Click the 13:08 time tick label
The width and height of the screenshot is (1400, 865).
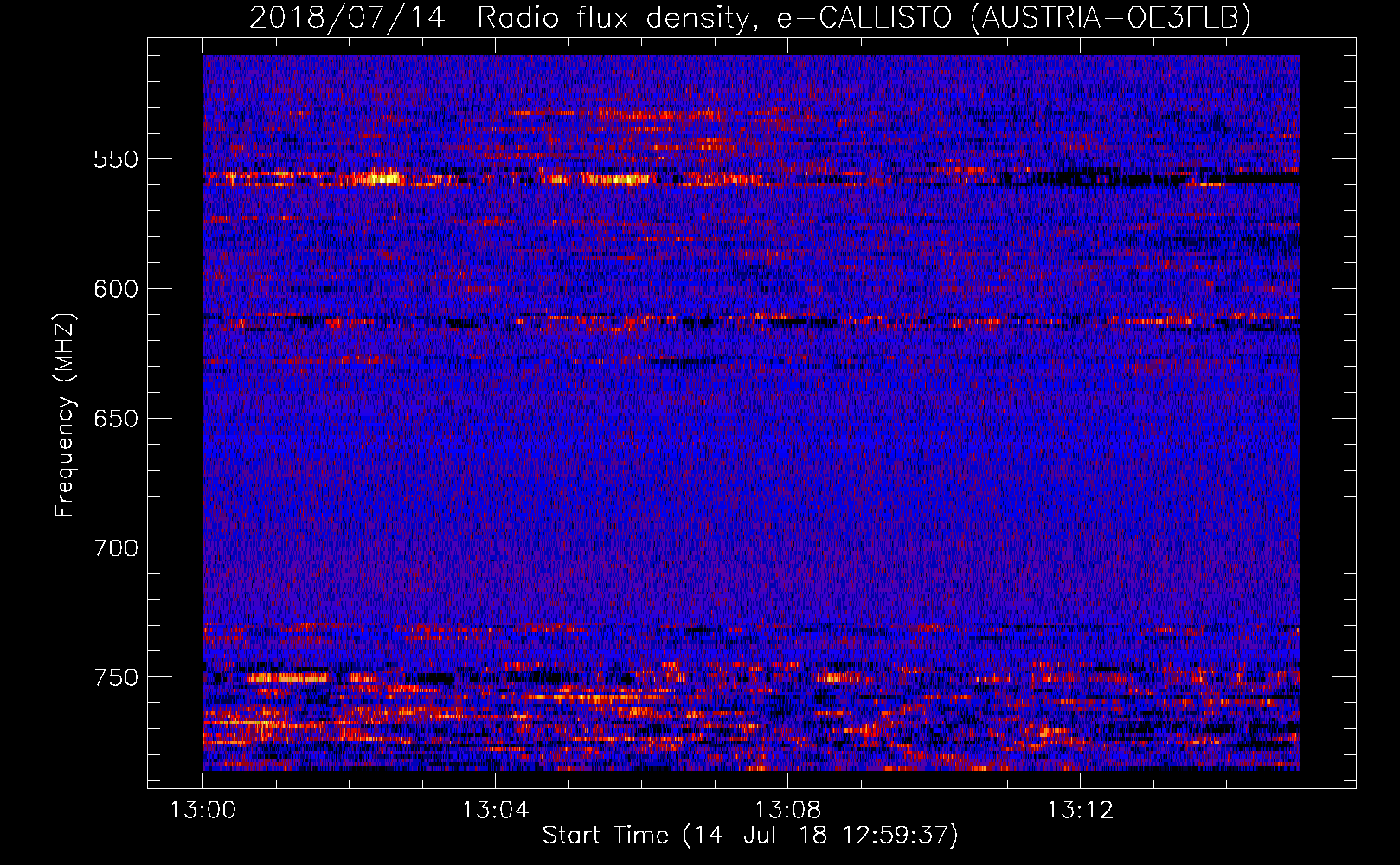tap(787, 811)
